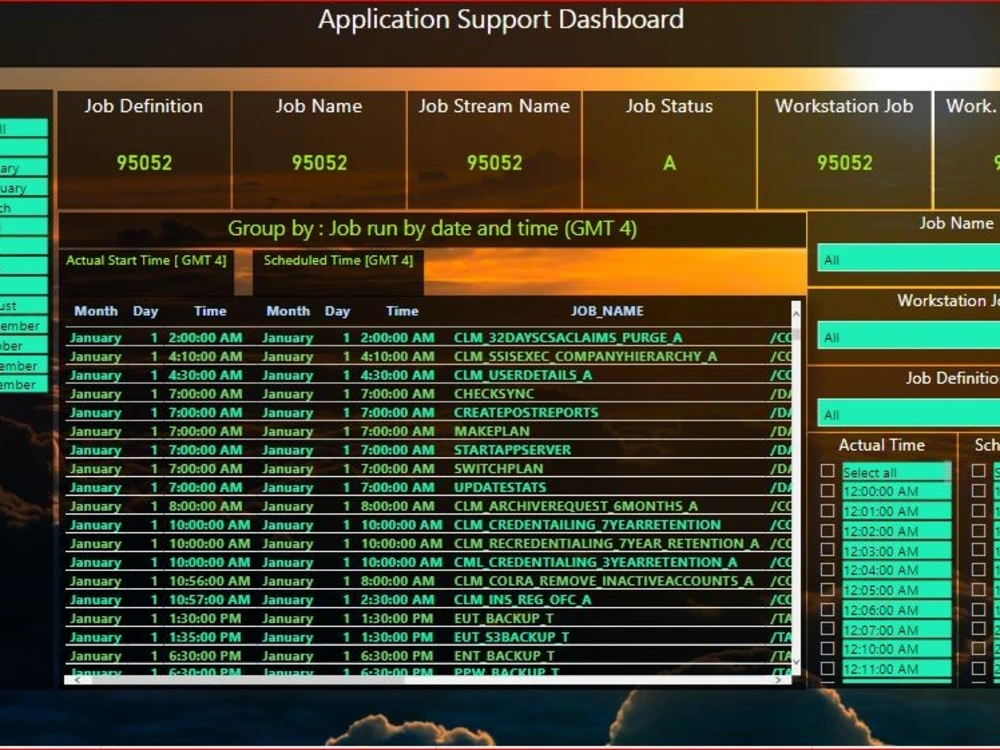
Task: Select the CREATEPOSTREPORTS job row
Action: click(x=429, y=412)
